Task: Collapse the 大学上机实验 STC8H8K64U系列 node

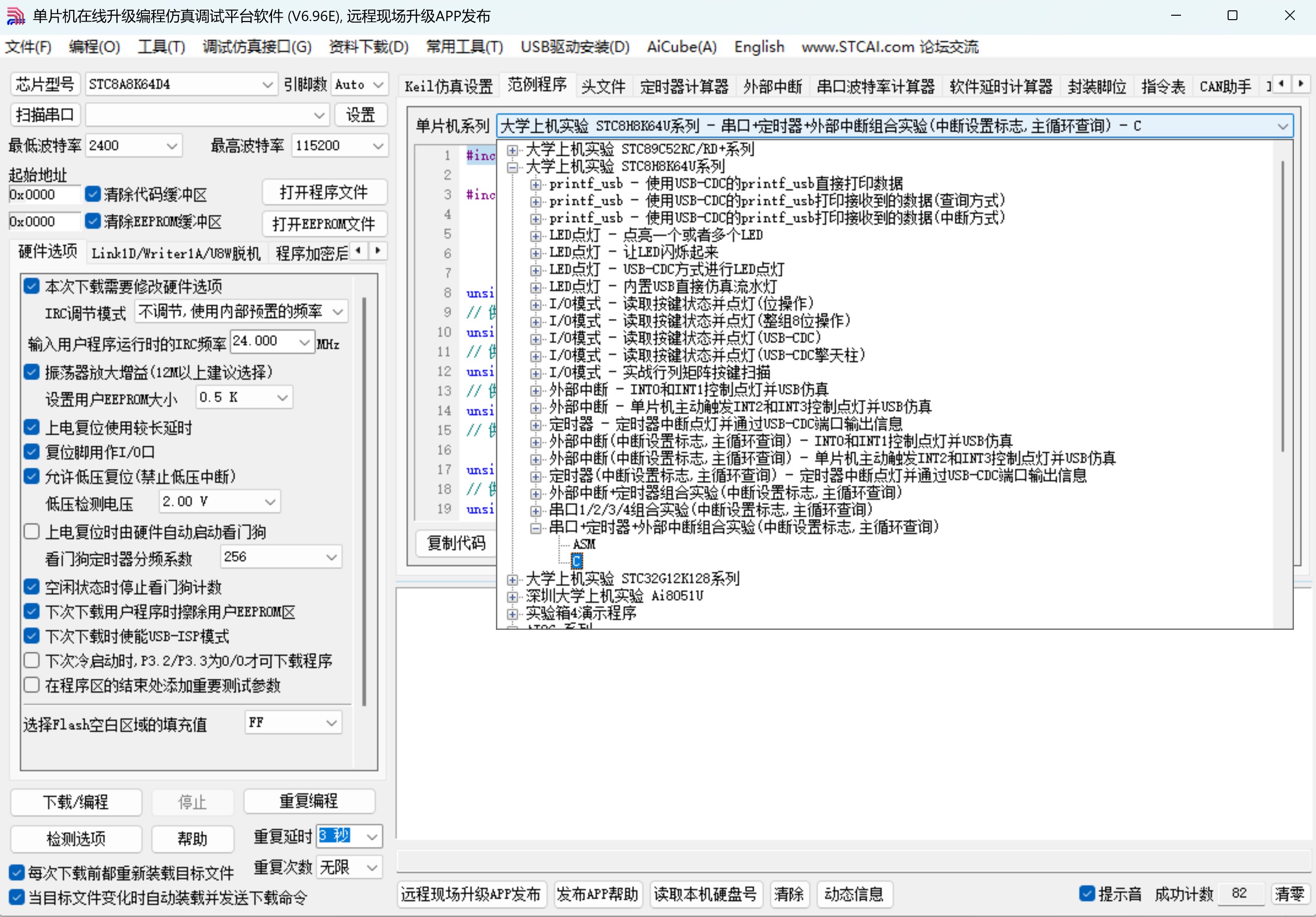Action: click(512, 166)
